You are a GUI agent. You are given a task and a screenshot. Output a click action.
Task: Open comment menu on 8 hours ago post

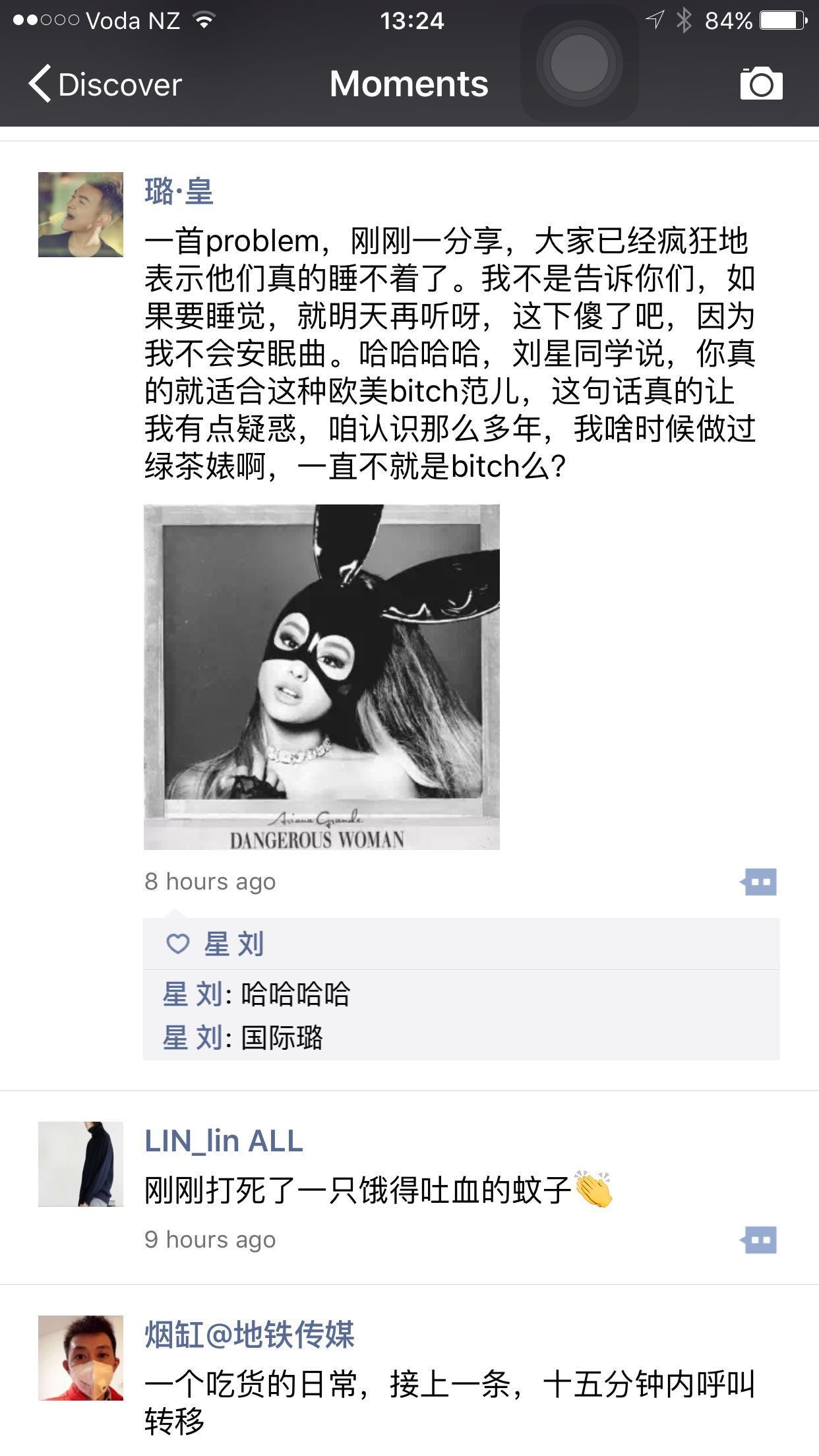click(x=758, y=882)
